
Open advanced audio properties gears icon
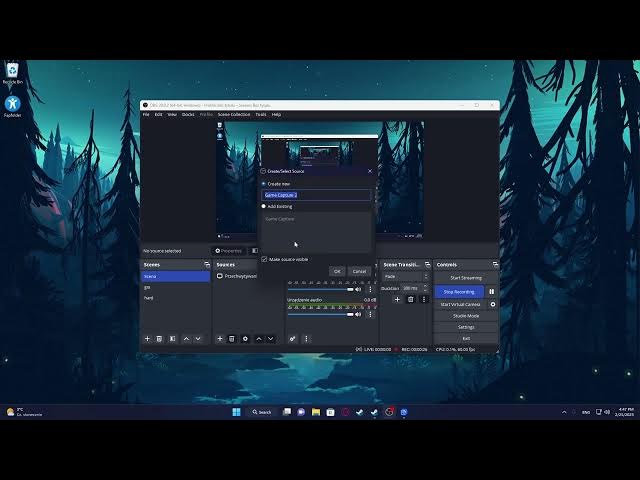coord(293,339)
